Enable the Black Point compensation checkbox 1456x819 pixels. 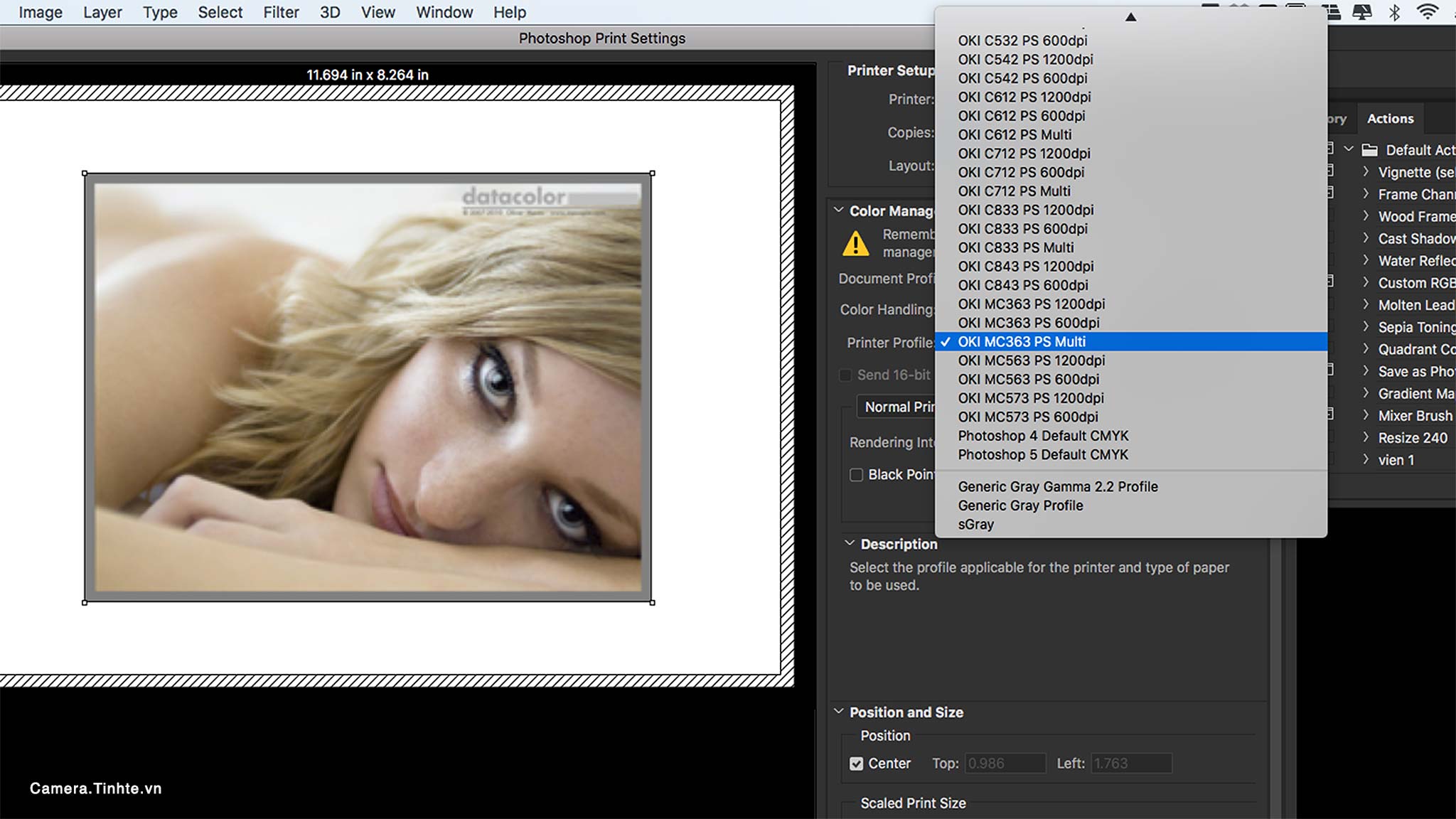tap(857, 475)
